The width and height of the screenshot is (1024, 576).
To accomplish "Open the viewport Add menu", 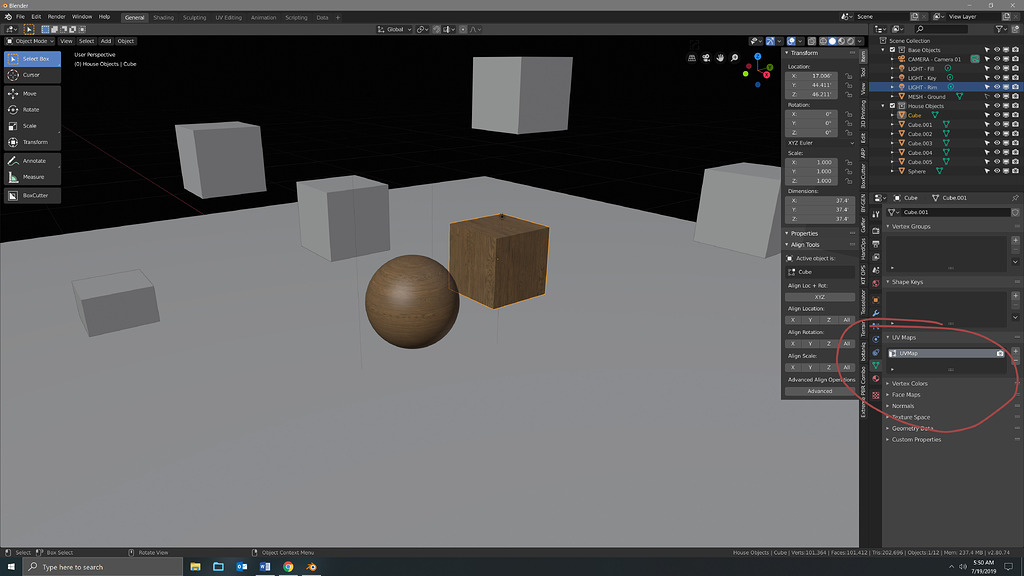I will [x=106, y=41].
